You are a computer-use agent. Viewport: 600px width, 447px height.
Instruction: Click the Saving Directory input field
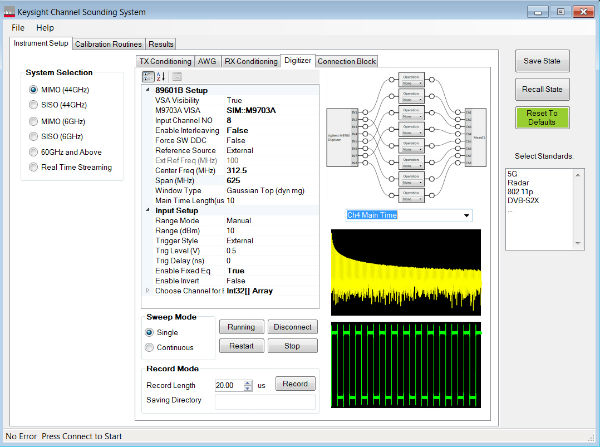(265, 401)
